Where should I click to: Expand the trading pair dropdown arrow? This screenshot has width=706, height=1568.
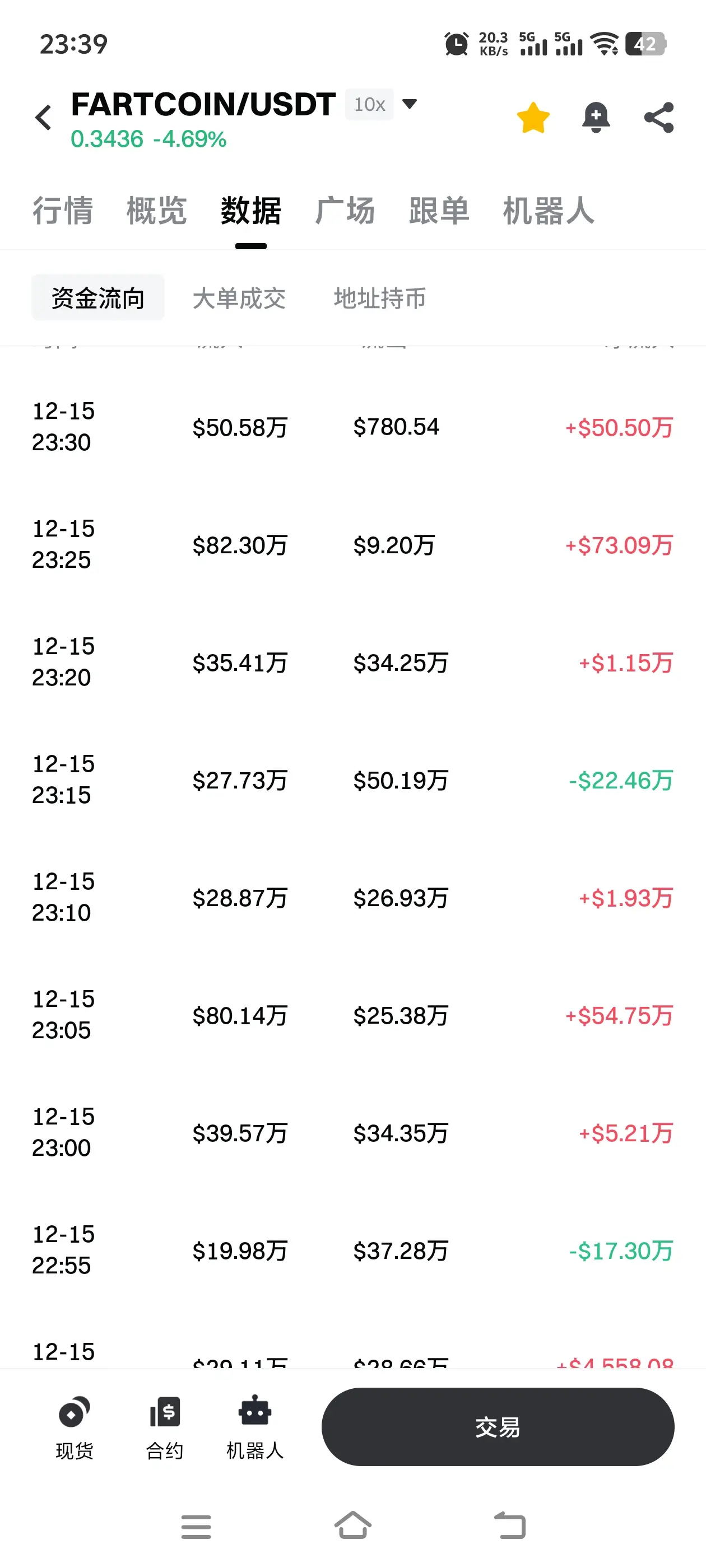pos(410,104)
